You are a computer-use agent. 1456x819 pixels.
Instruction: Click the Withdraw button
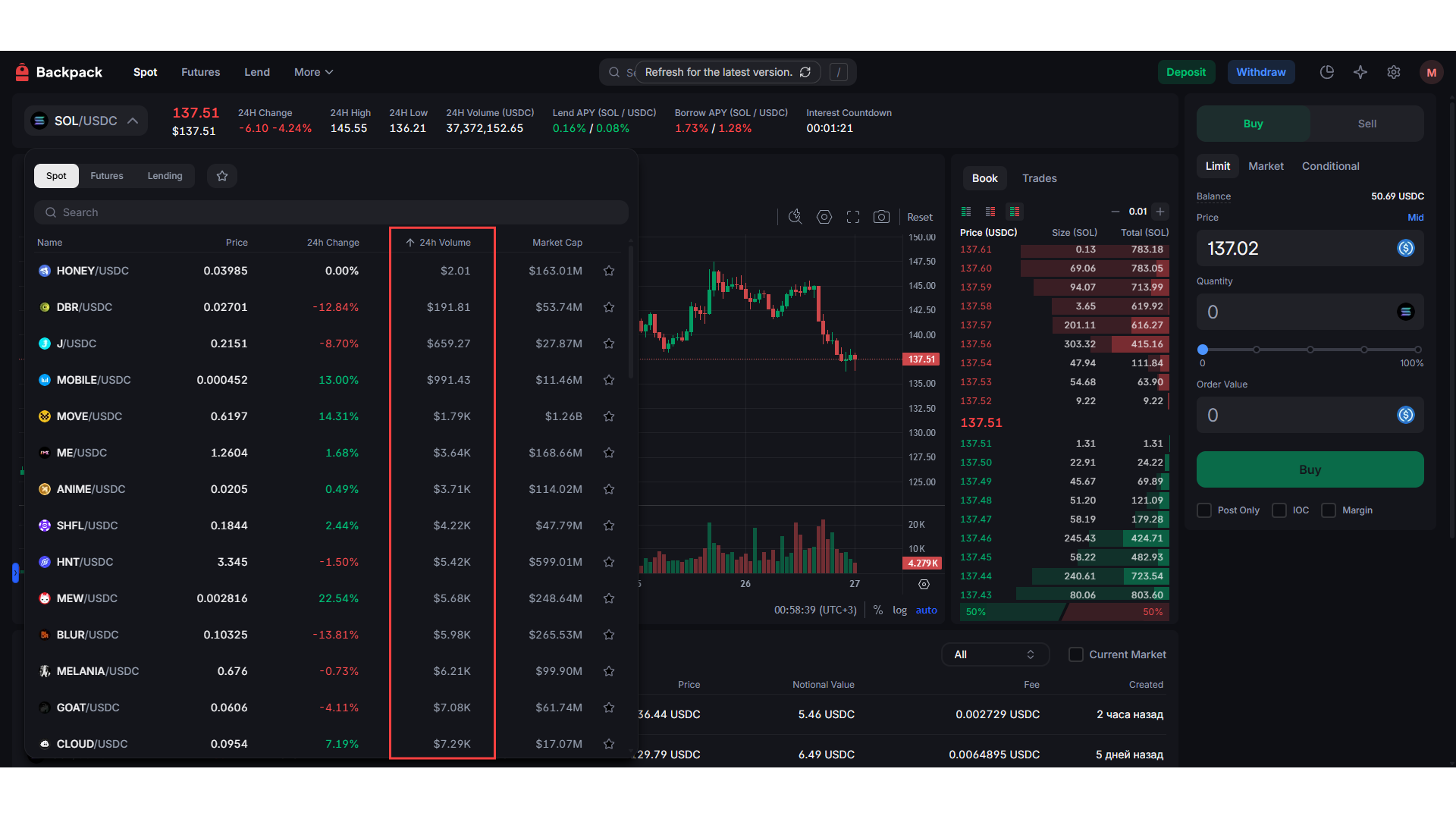[x=1261, y=72]
